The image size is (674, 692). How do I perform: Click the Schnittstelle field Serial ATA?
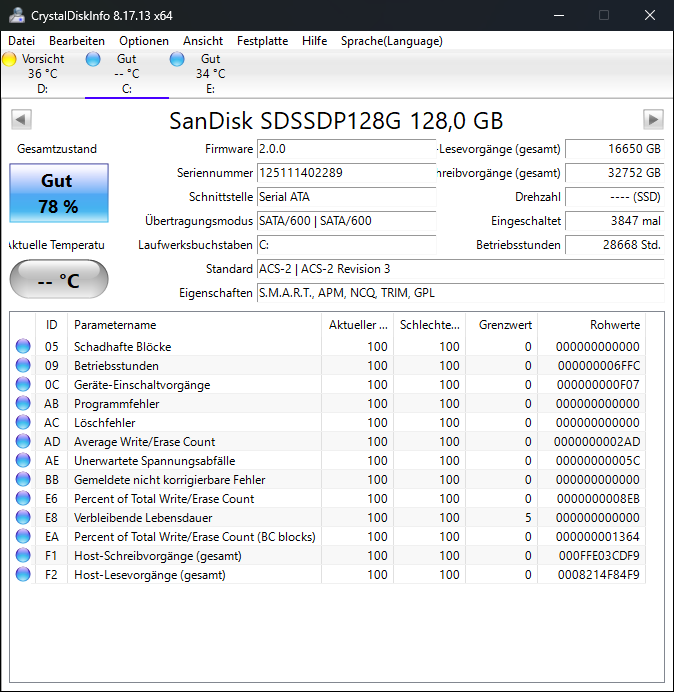346,197
